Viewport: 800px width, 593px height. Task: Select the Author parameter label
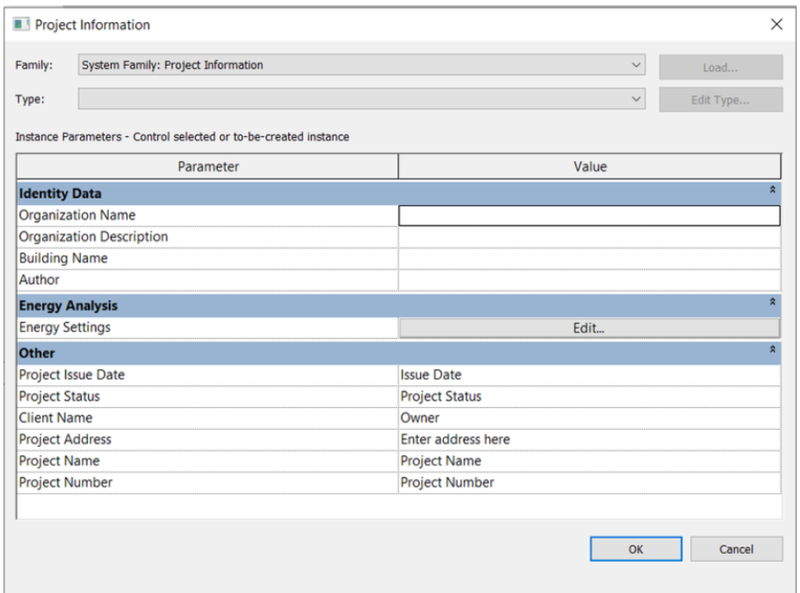39,280
